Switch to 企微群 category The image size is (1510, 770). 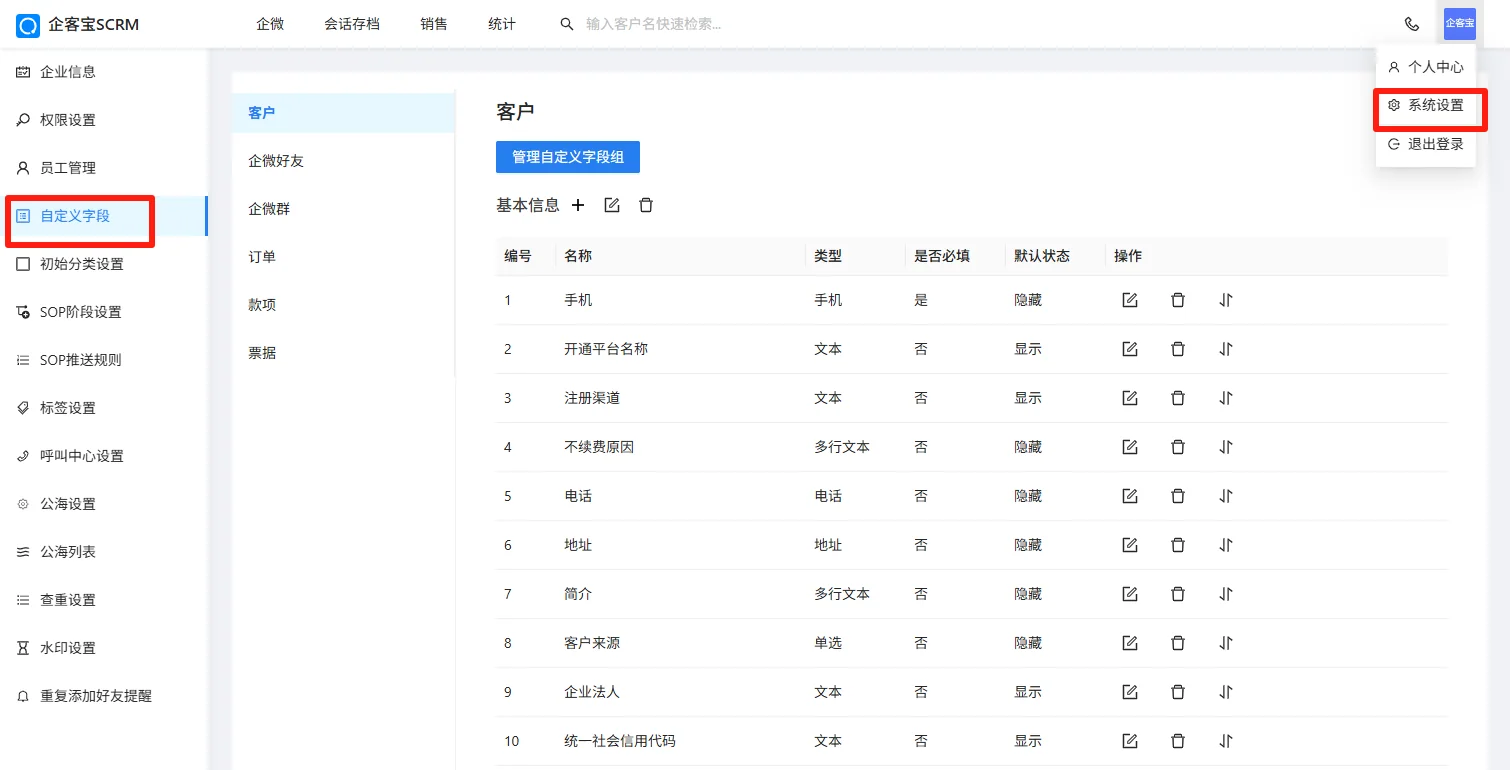point(343,209)
